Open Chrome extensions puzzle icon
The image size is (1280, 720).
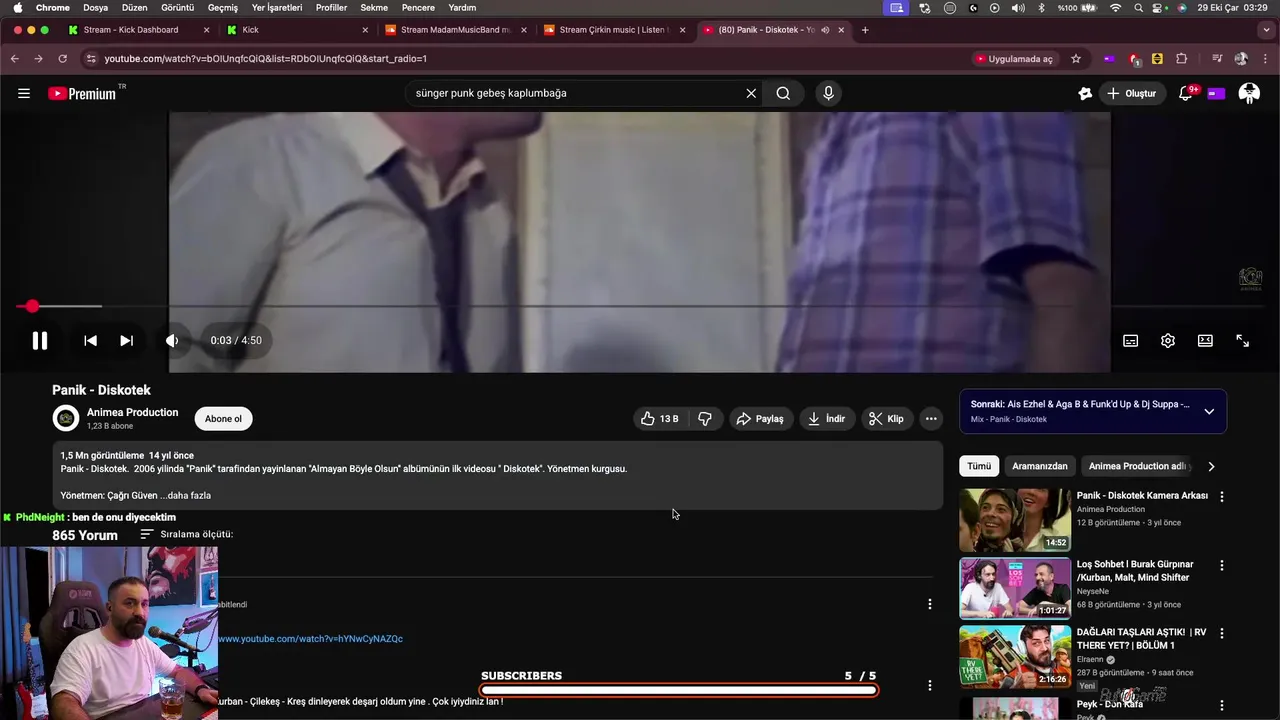pos(1181,59)
